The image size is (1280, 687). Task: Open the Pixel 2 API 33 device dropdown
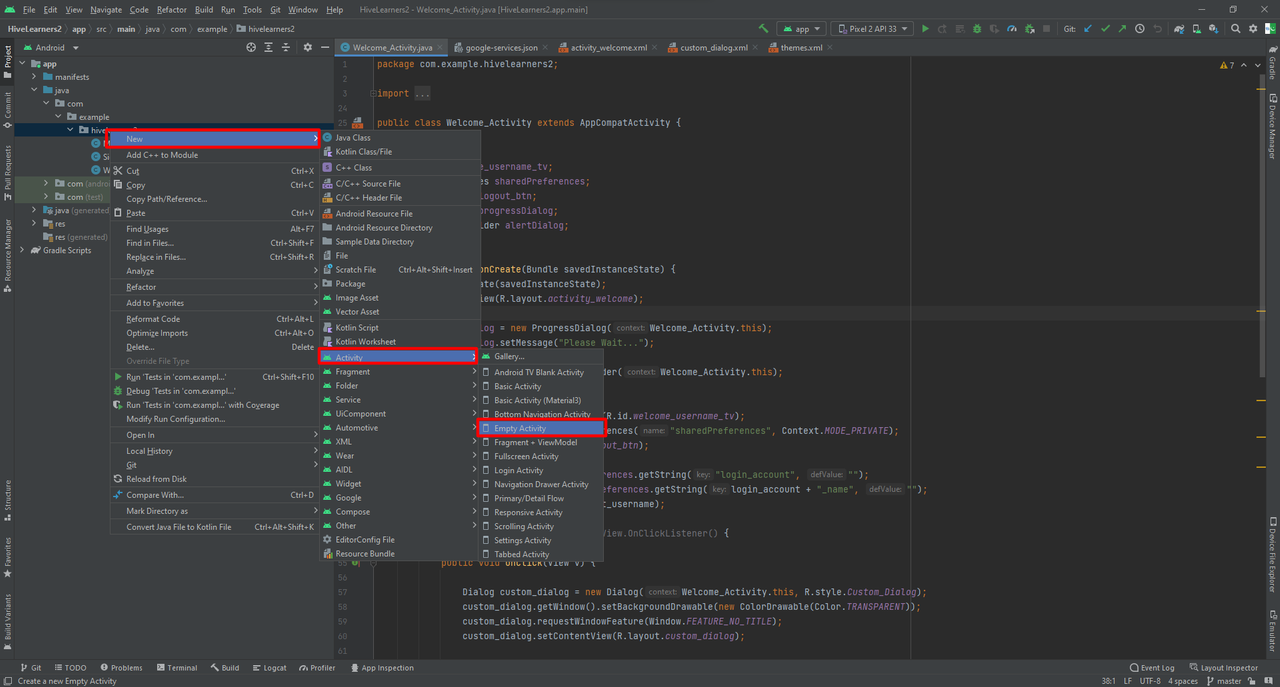point(873,29)
